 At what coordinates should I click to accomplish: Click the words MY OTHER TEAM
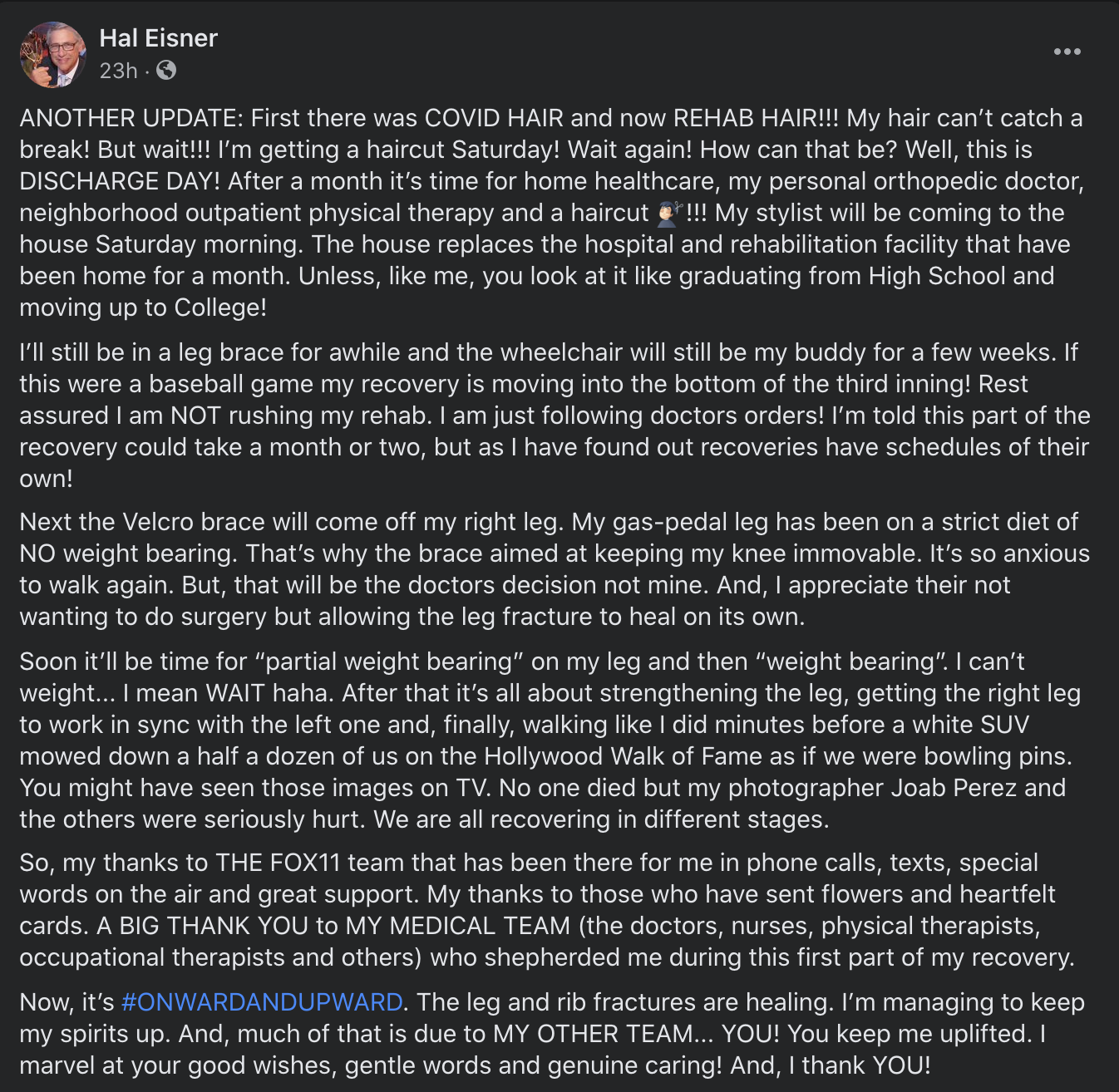tap(593, 1034)
